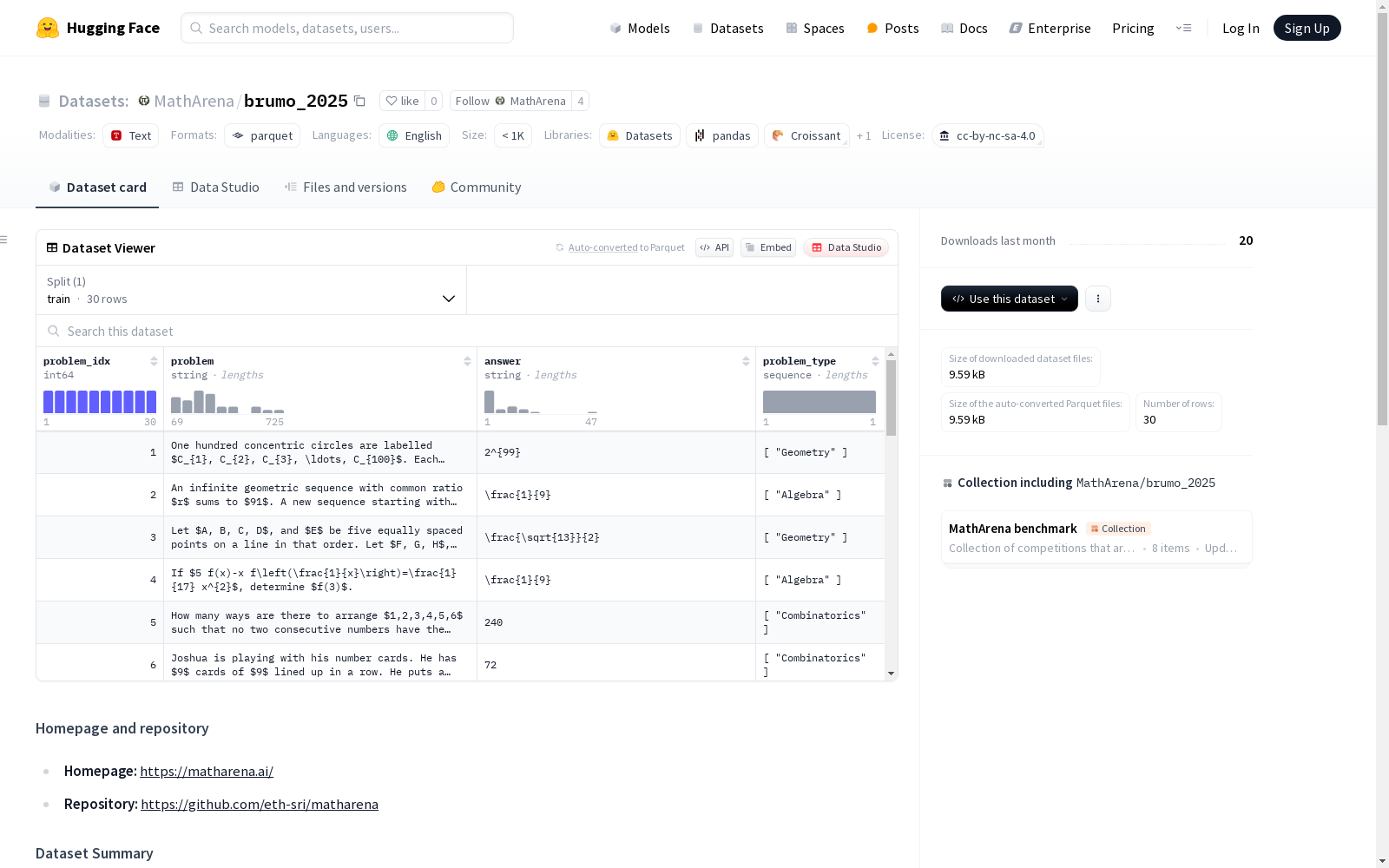
Task: Select the Joshua number cards problem cell
Action: pyautogui.click(x=320, y=664)
